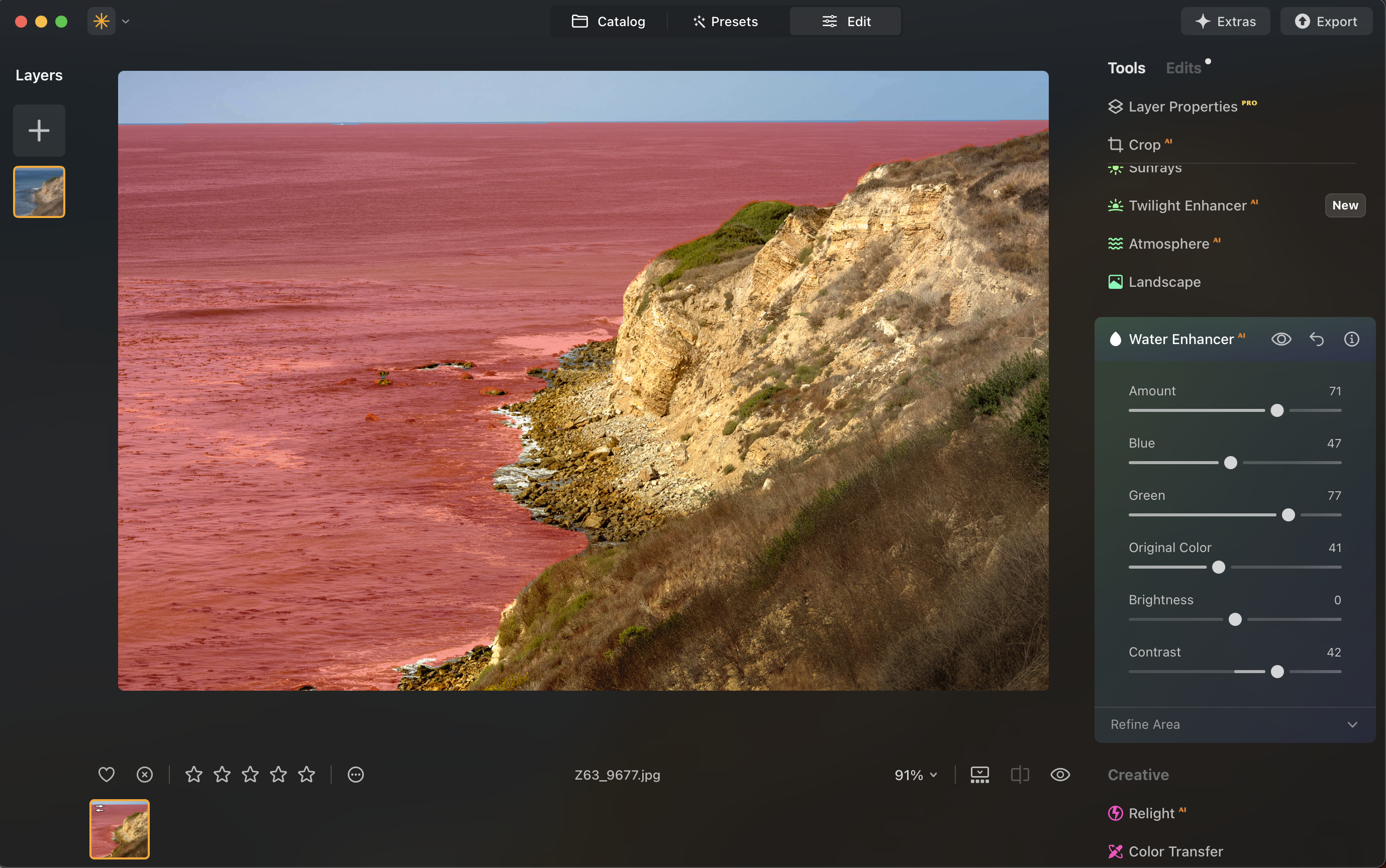Reset Water Enhancer edits with the undo arrow
The height and width of the screenshot is (868, 1386).
(1317, 339)
